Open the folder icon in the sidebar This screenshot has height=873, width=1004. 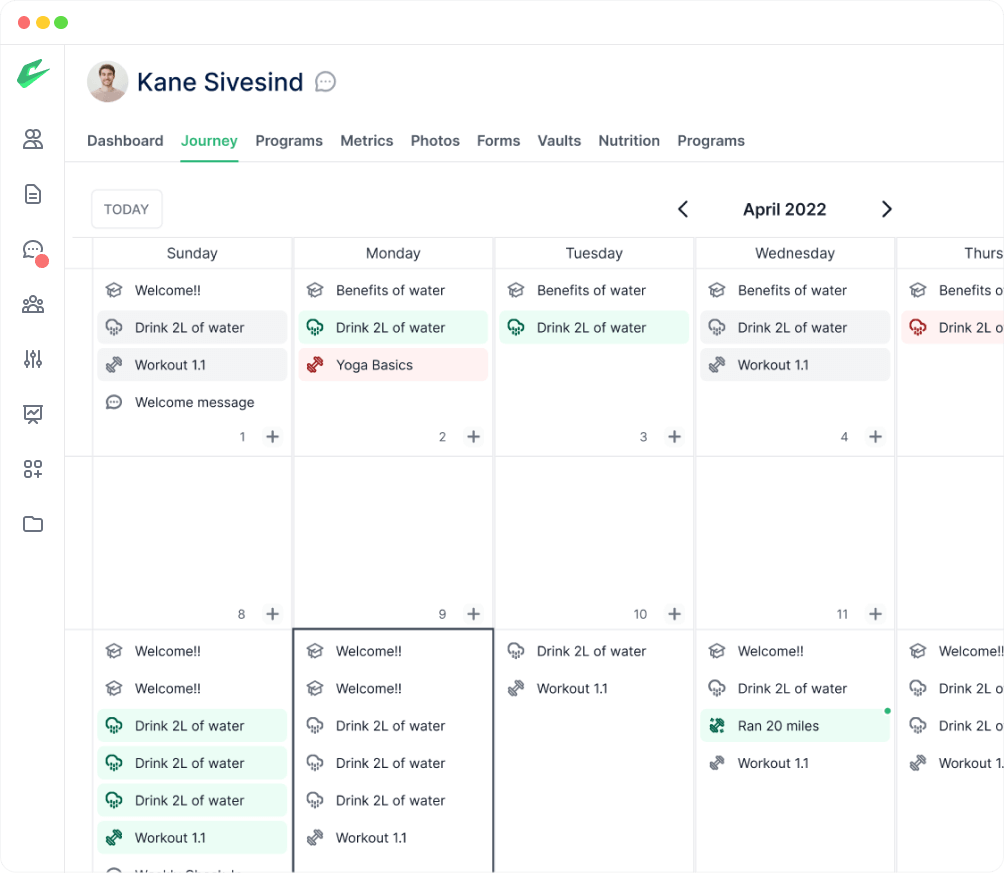click(x=33, y=524)
